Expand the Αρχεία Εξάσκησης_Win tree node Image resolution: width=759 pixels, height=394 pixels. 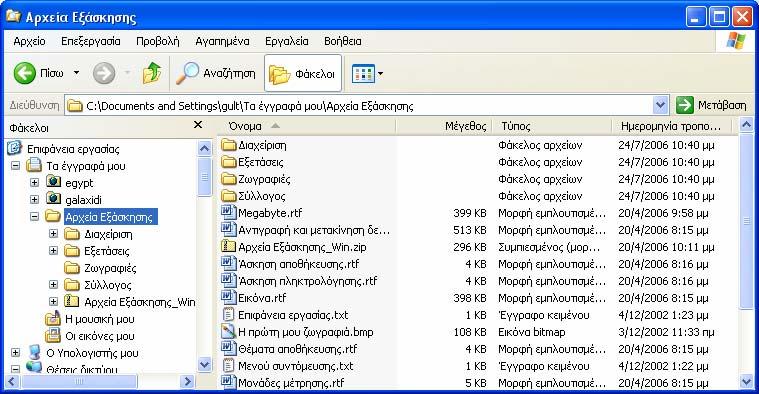point(53,302)
